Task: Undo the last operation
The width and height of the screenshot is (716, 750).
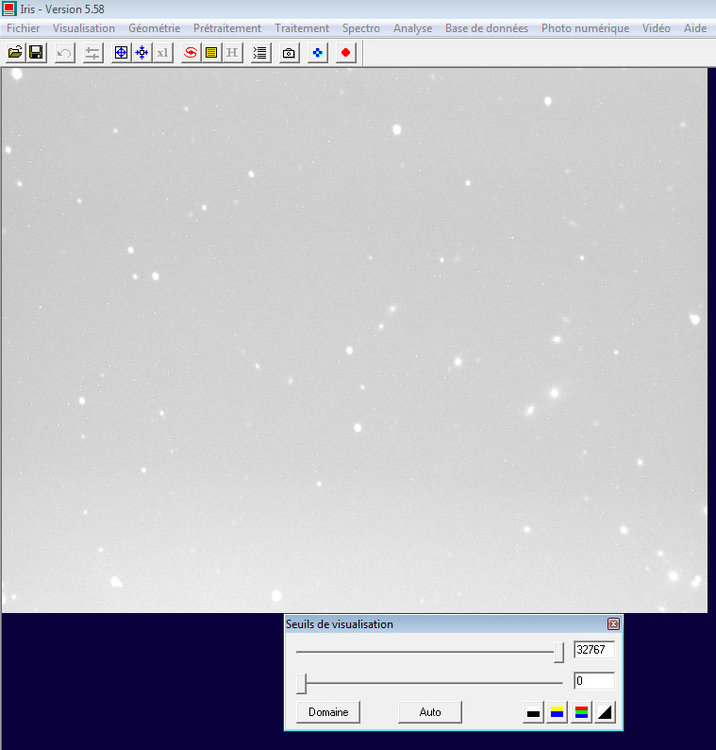Action: (x=64, y=53)
